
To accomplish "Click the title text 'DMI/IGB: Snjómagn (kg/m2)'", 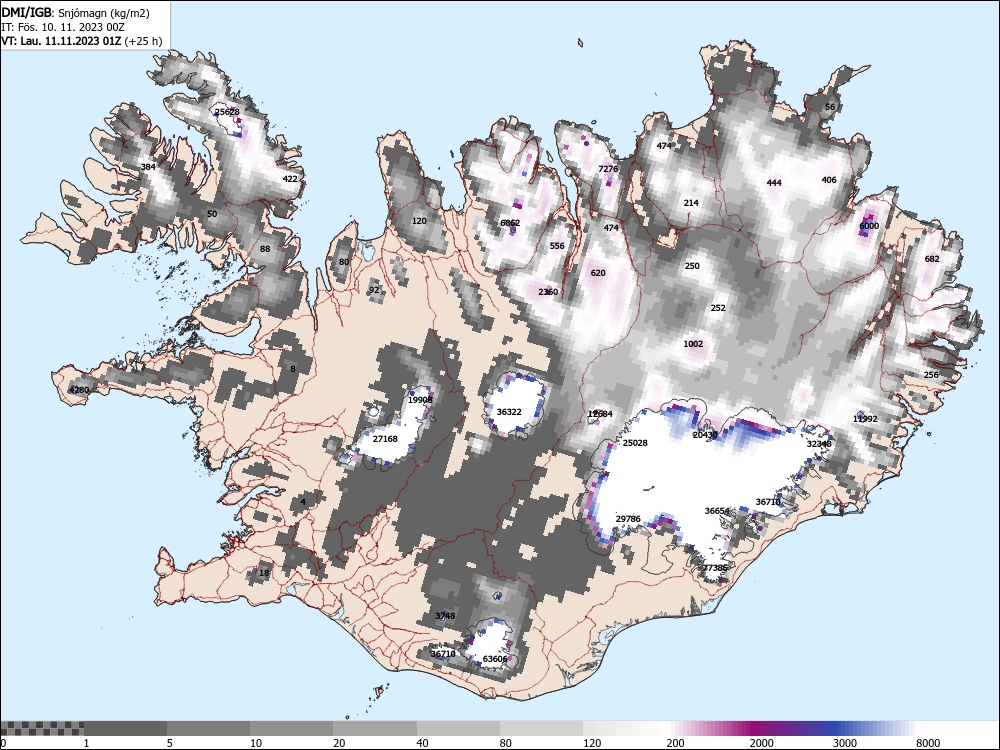I will pos(75,13).
